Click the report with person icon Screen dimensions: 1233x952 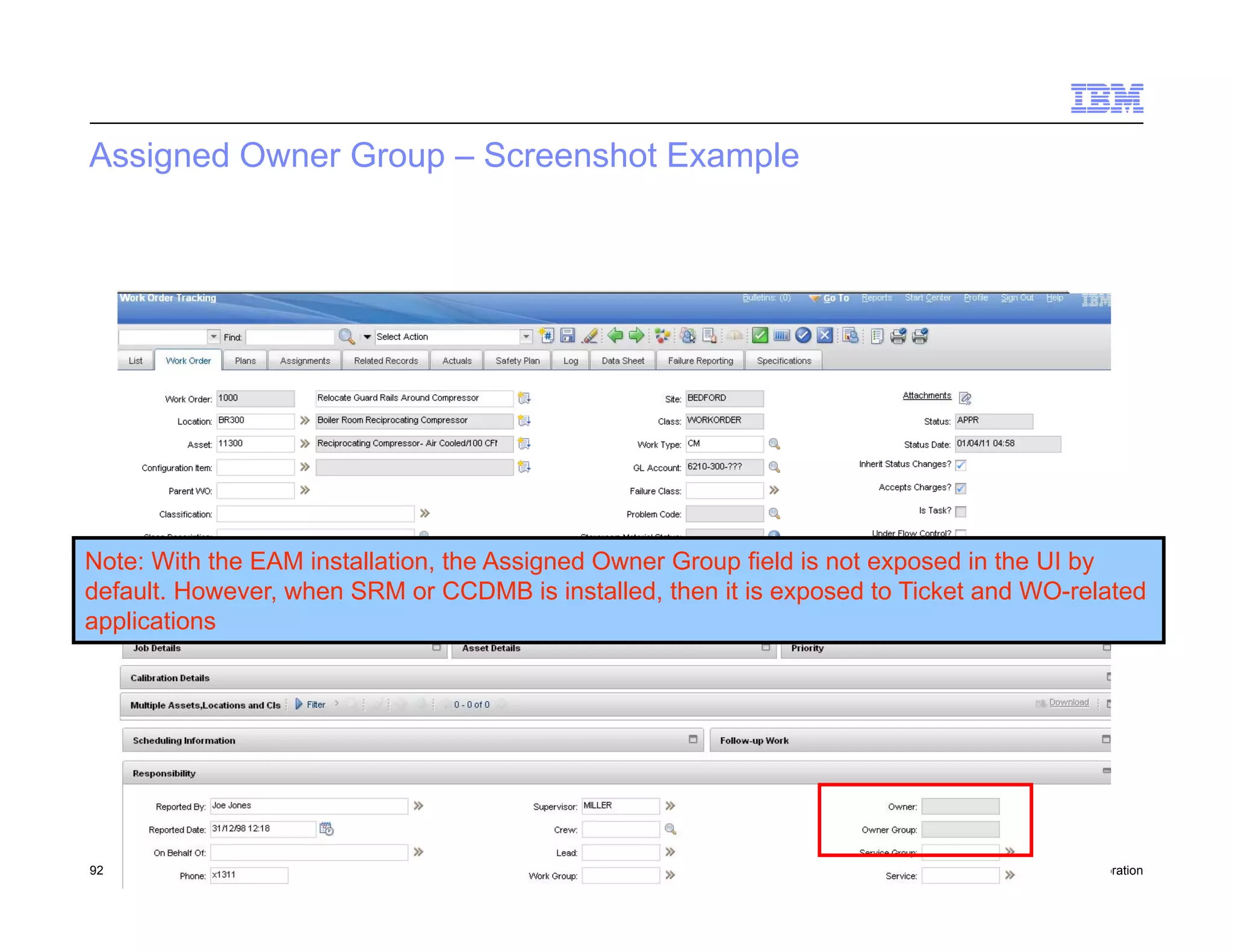click(850, 336)
